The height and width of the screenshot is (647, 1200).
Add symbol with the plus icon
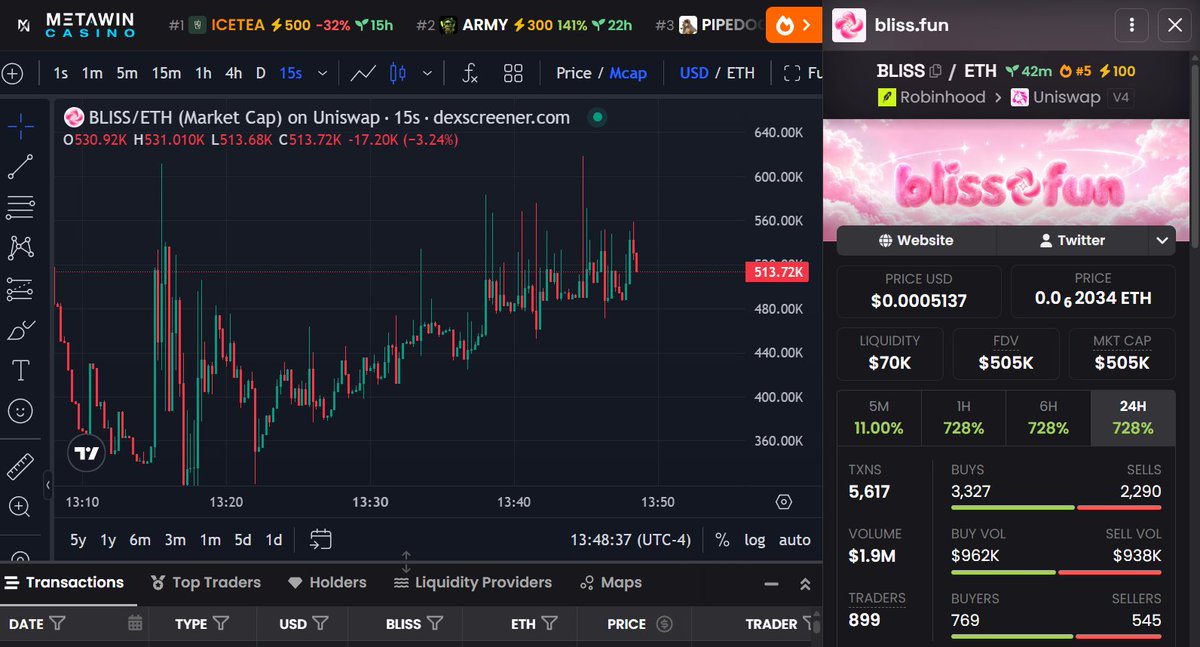(x=12, y=73)
